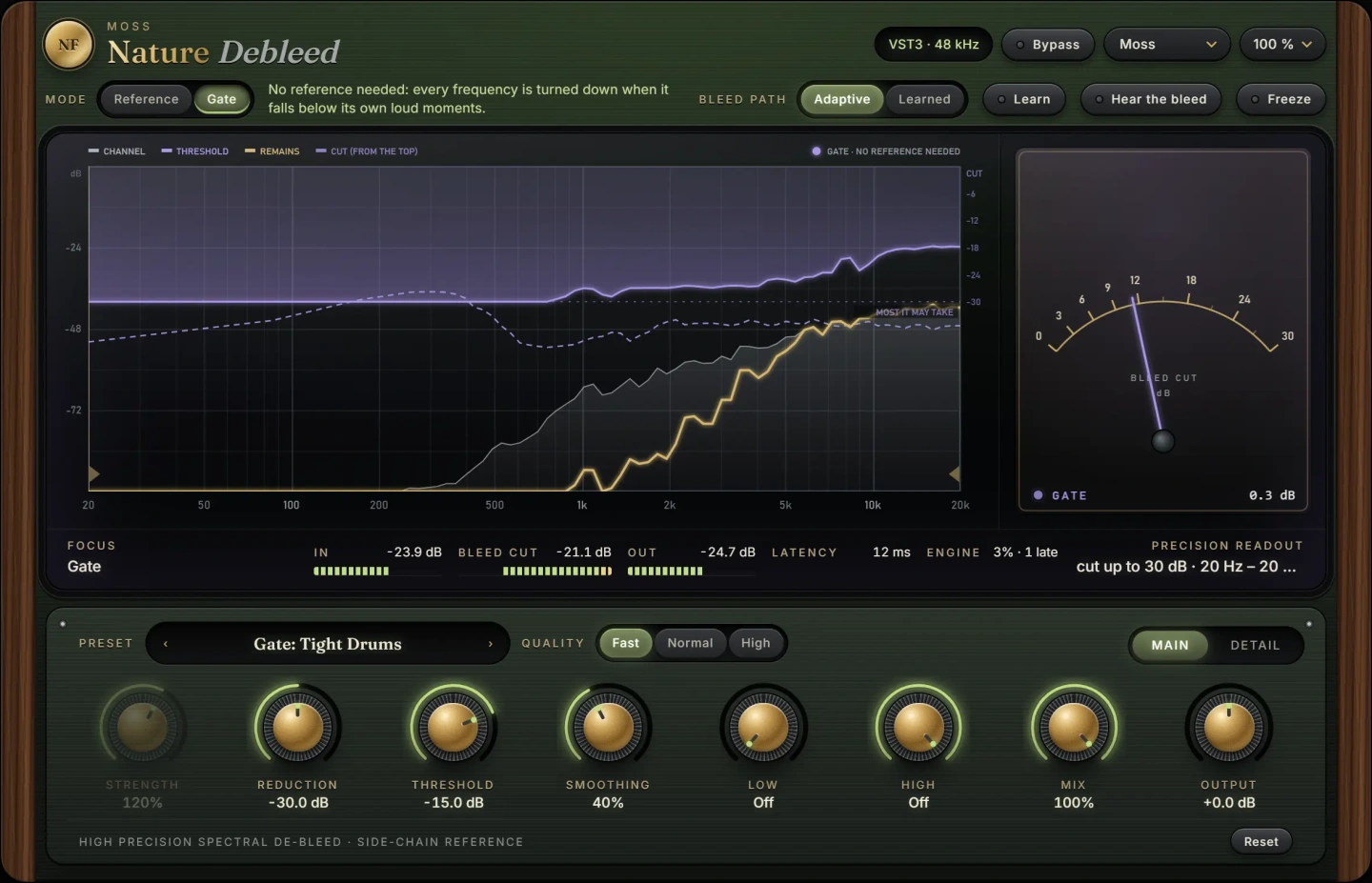The image size is (1372, 883).
Task: Click the VST3 · 48 kHz format badge
Action: [x=934, y=45]
